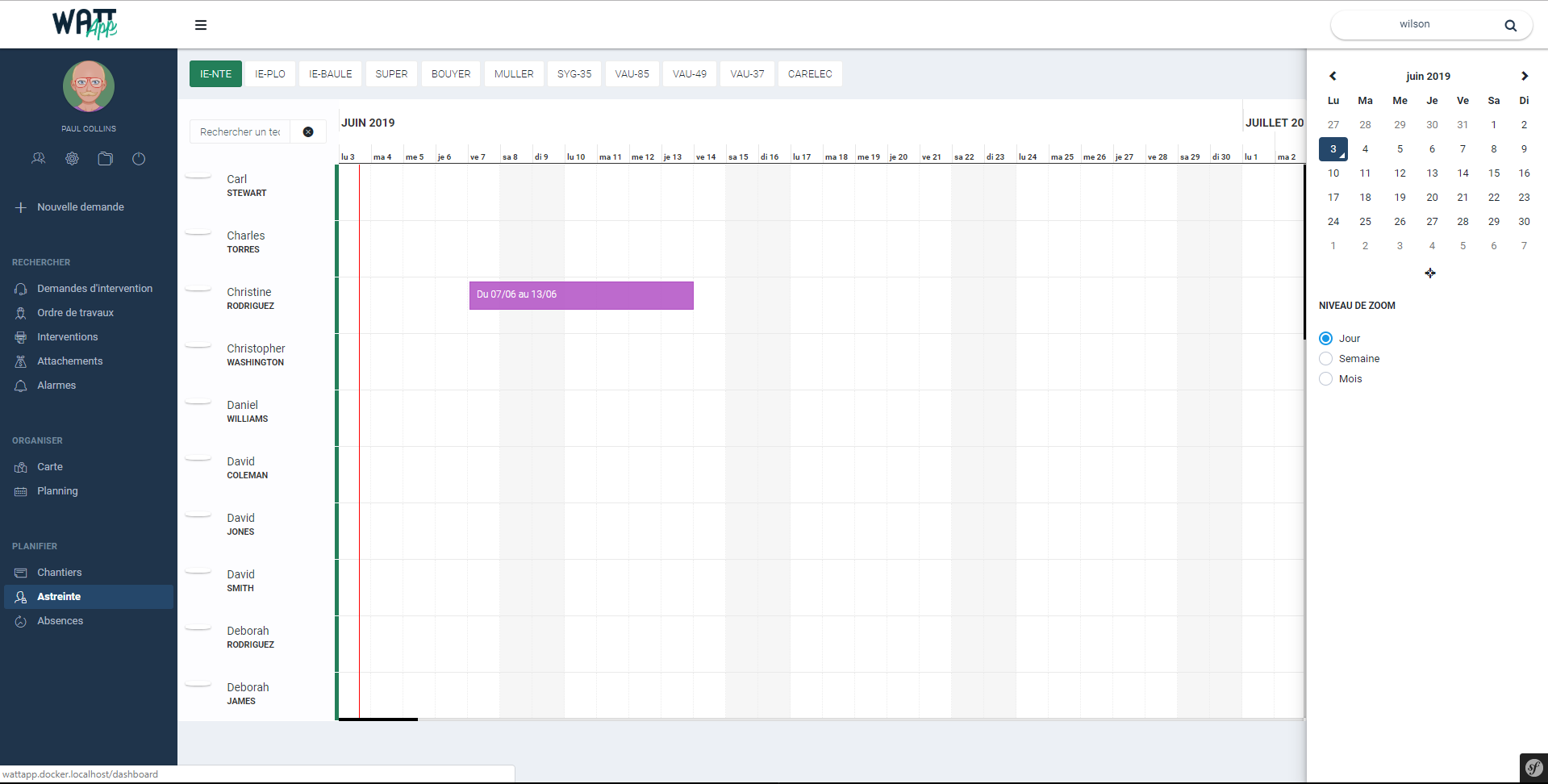Image resolution: width=1548 pixels, height=784 pixels.
Task: Switch to the CARELEC tab
Action: tap(809, 74)
